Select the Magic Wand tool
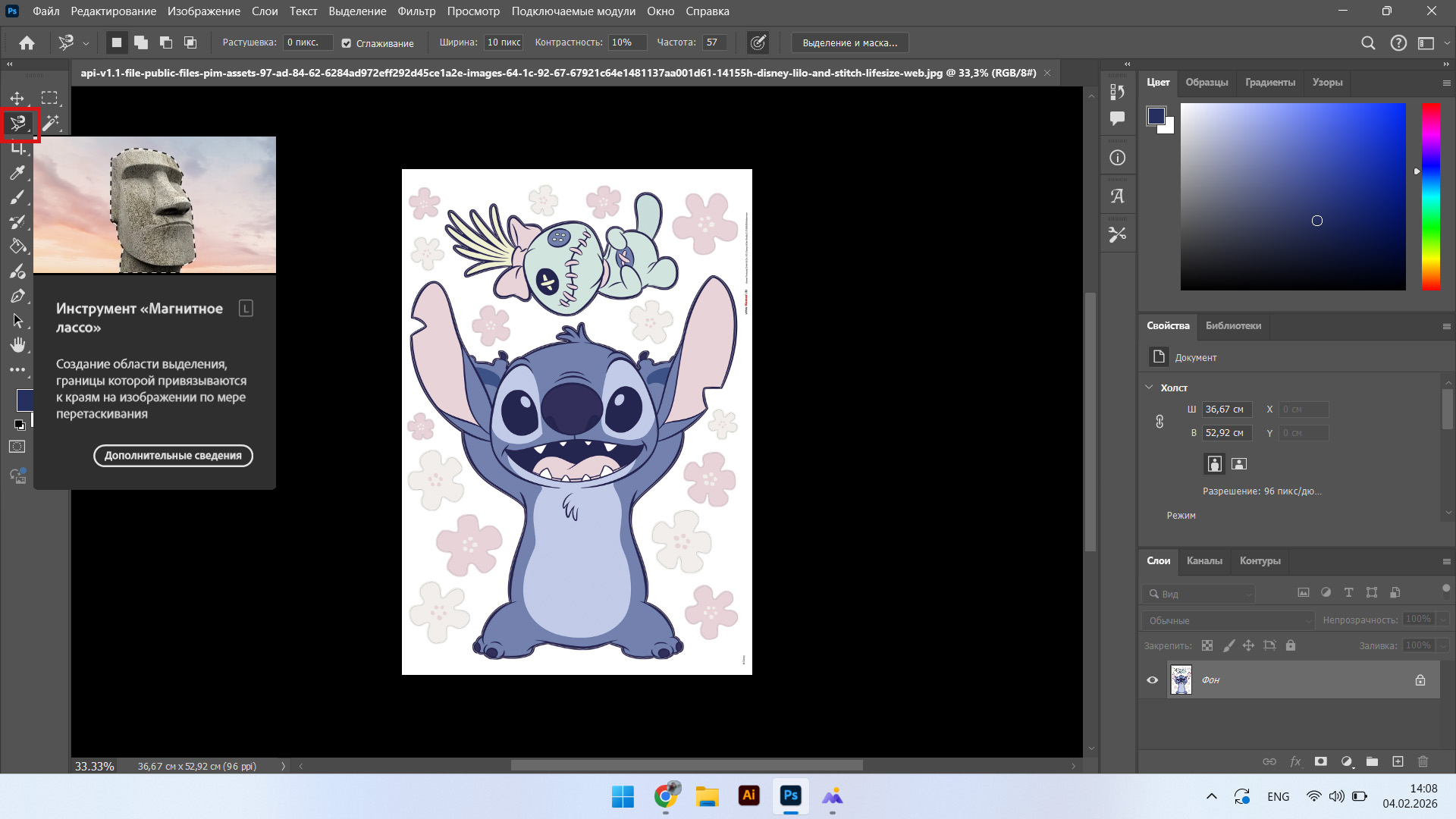Viewport: 1456px width, 819px height. 50,123
